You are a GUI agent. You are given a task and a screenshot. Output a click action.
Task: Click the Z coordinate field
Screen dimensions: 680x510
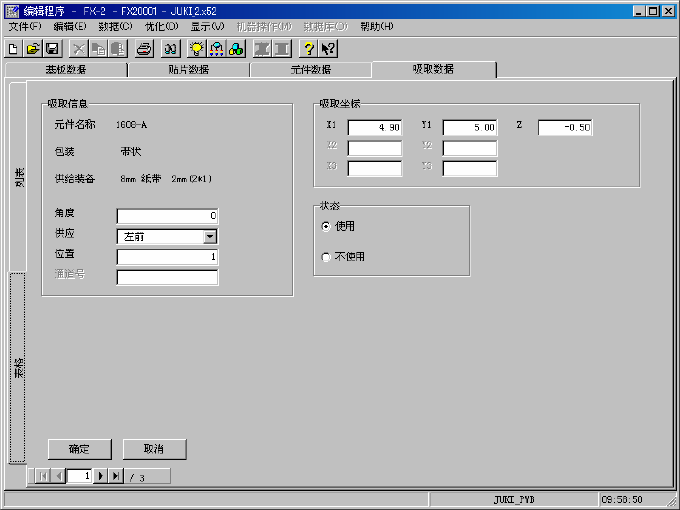tap(565, 128)
